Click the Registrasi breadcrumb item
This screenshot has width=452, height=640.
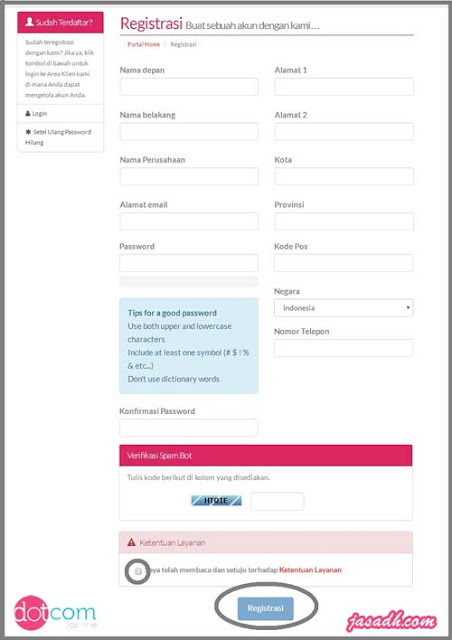pos(183,44)
